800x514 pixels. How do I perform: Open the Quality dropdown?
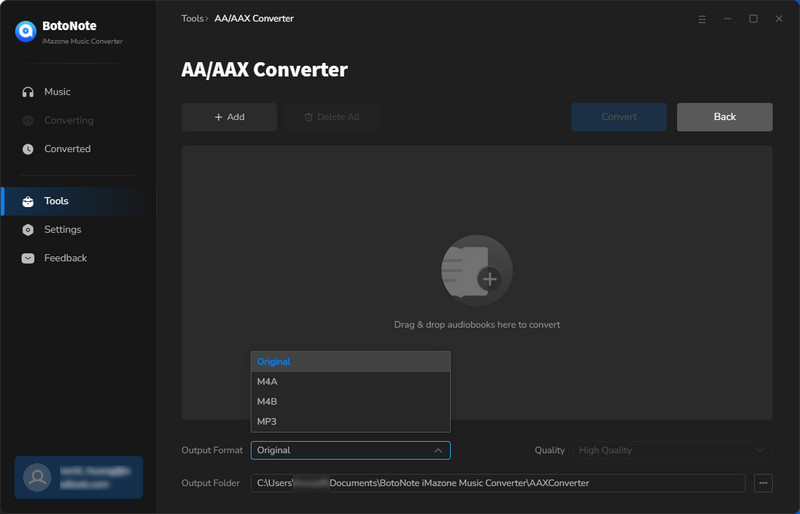coord(672,450)
